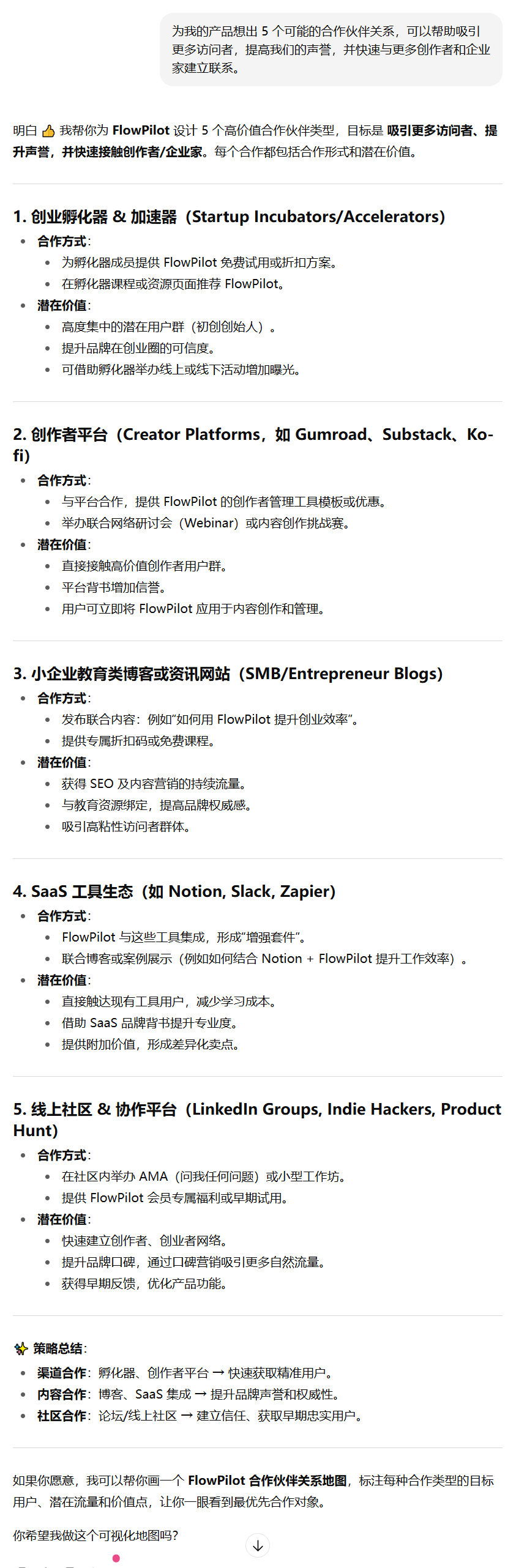Click the question 你希望我做这个可视化地图吗?
This screenshot has height=1568, width=508.
click(x=95, y=1535)
